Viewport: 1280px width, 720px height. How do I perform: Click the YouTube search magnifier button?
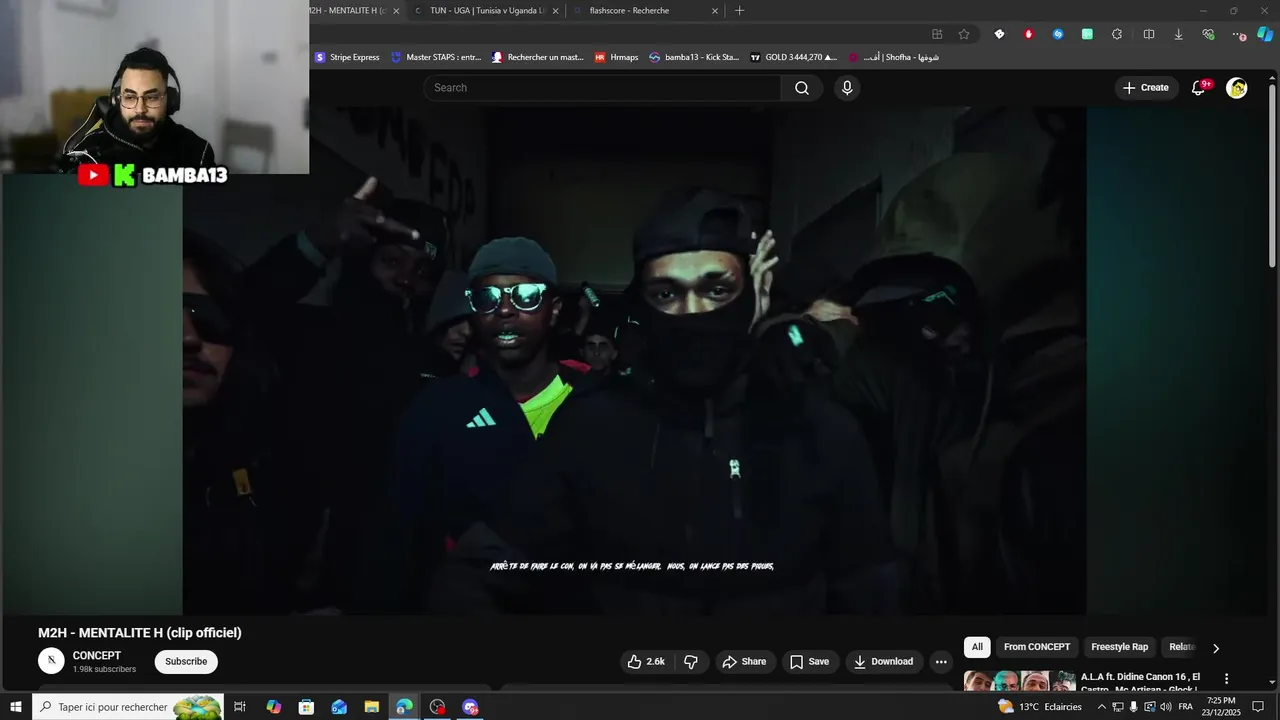[802, 88]
